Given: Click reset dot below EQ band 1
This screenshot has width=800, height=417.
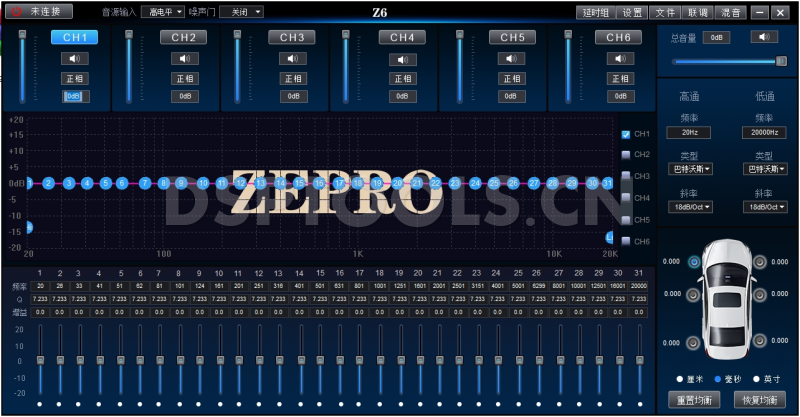Looking at the screenshot, I should [x=40, y=404].
